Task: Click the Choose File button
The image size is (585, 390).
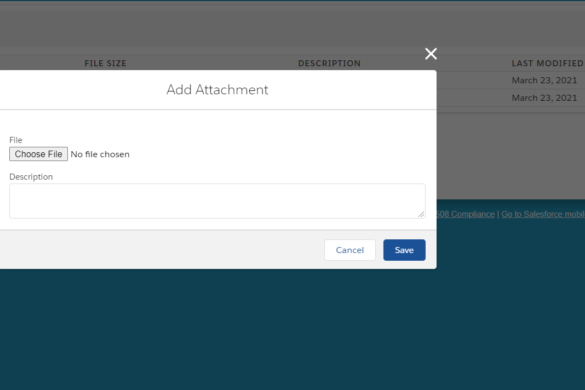Action: (x=38, y=154)
